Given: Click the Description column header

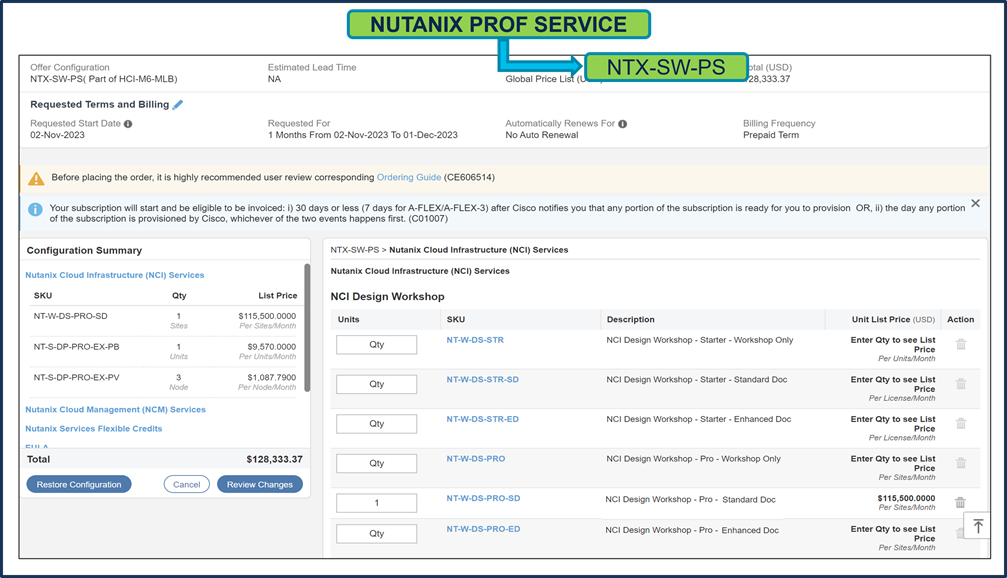Looking at the screenshot, I should (x=631, y=319).
